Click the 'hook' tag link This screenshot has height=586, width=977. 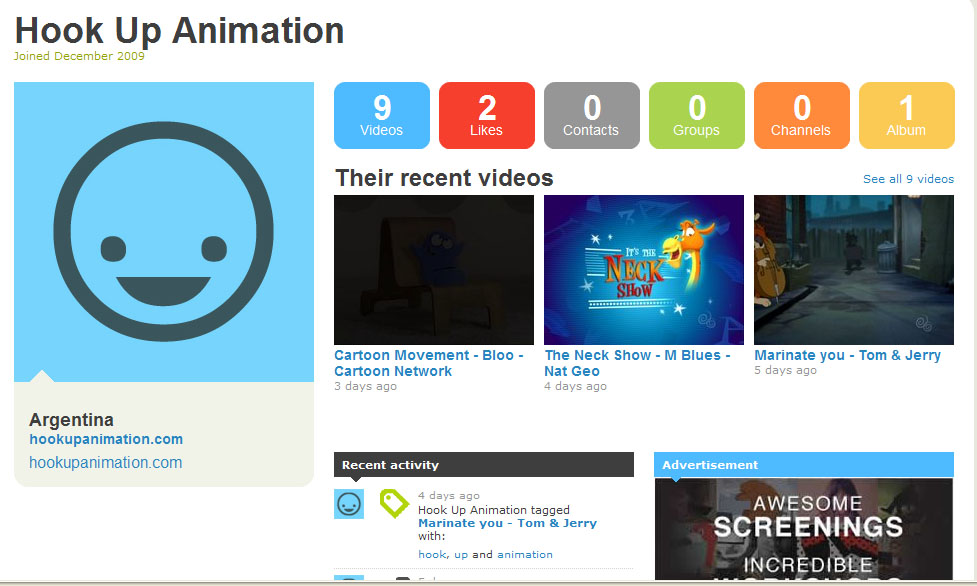point(432,554)
